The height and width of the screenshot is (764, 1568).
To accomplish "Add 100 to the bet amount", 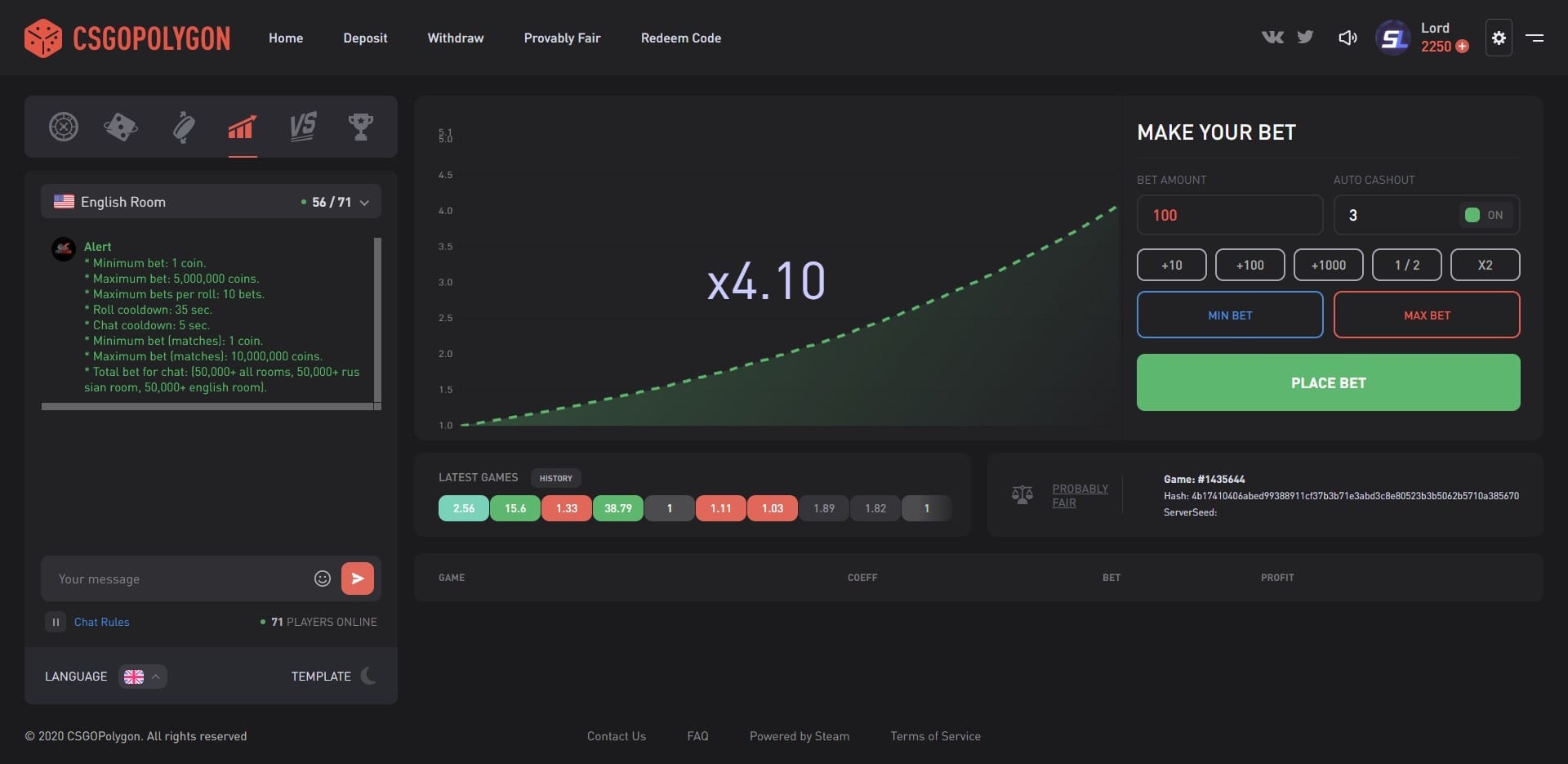I will click(1249, 265).
